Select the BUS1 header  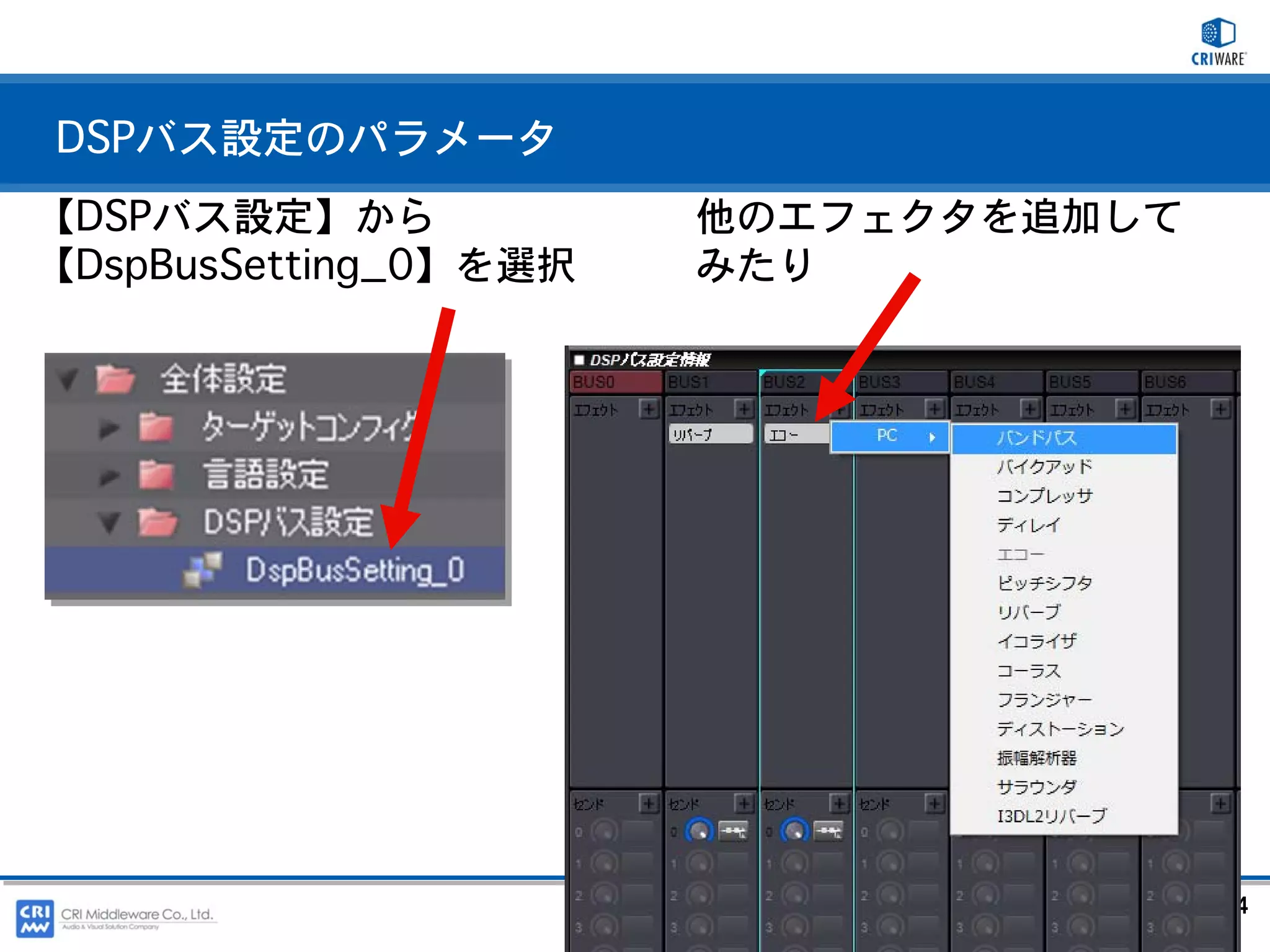coord(711,382)
